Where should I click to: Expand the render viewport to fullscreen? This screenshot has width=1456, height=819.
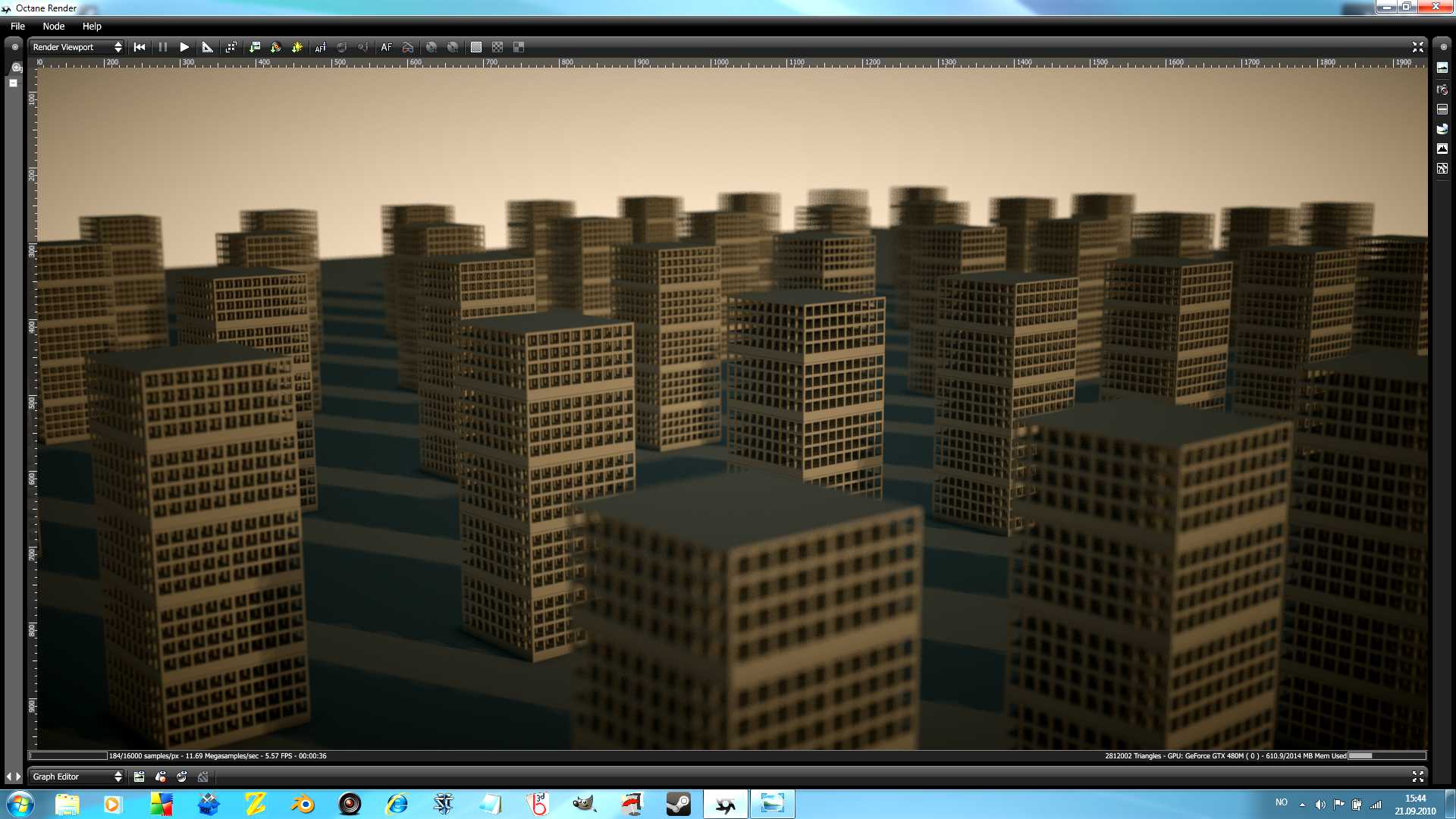pos(1417,47)
